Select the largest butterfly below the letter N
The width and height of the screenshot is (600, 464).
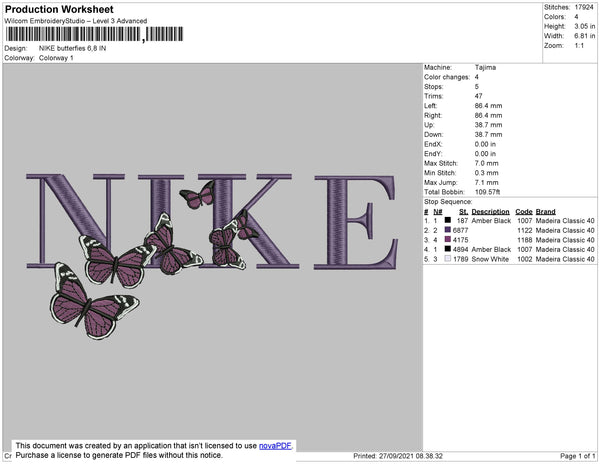(x=94, y=301)
